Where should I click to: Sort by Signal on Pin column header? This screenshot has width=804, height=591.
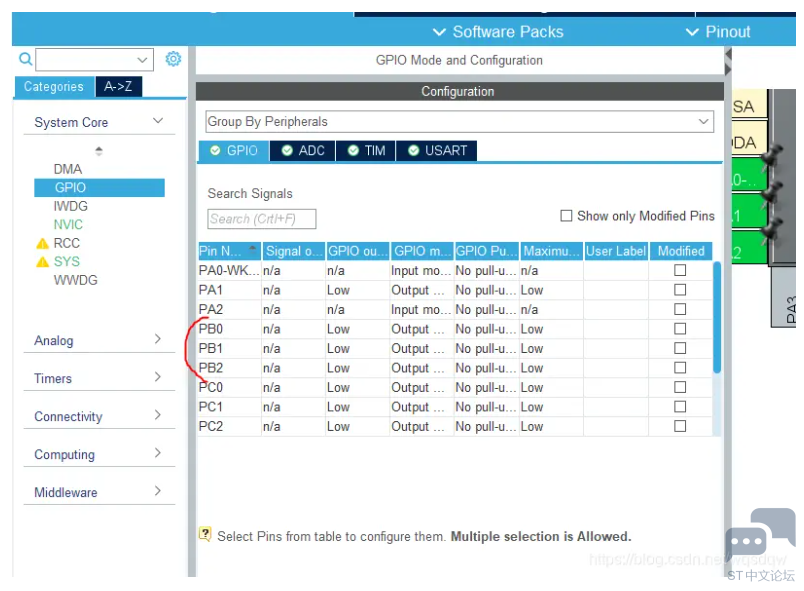(294, 251)
